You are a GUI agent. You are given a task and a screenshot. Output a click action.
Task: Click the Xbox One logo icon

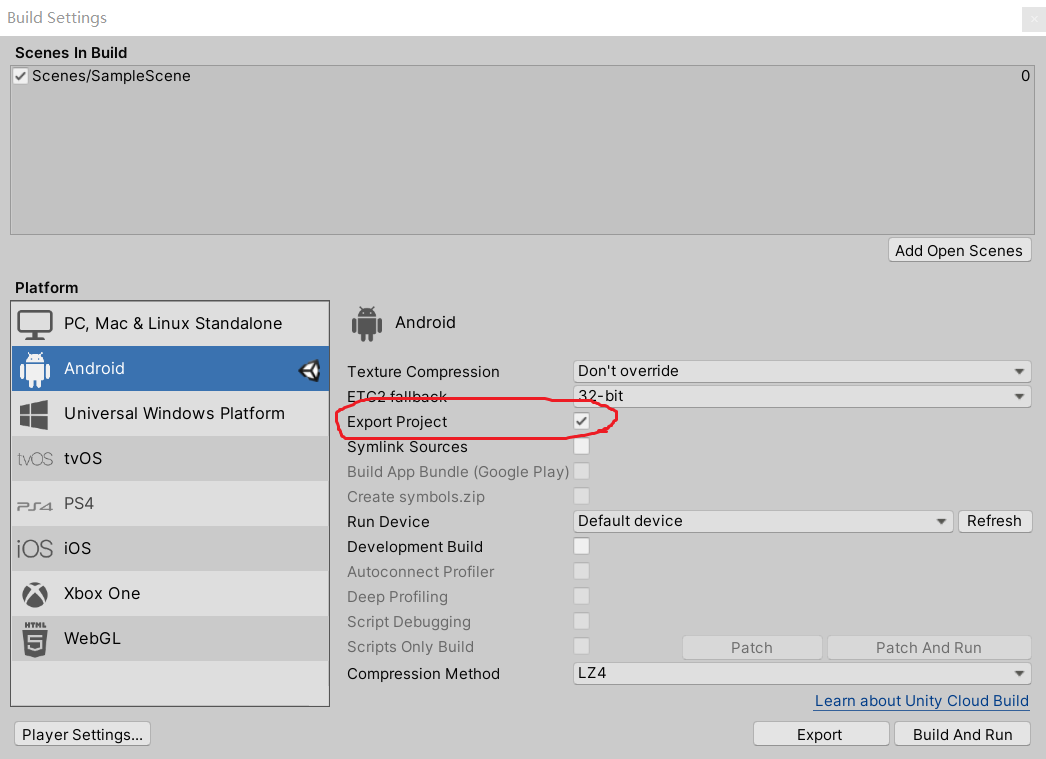35,594
